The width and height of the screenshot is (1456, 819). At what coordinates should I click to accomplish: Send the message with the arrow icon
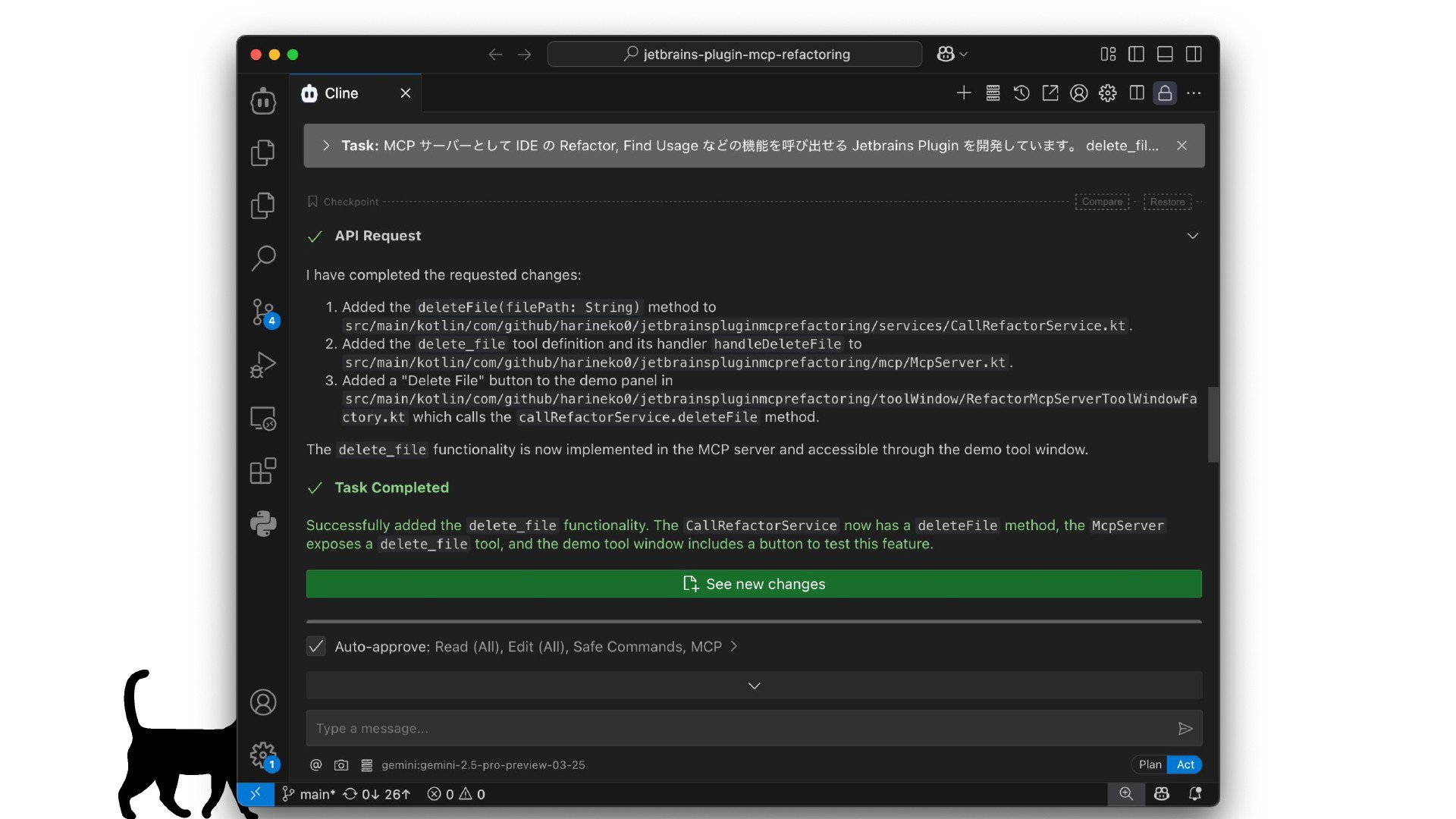tap(1185, 729)
